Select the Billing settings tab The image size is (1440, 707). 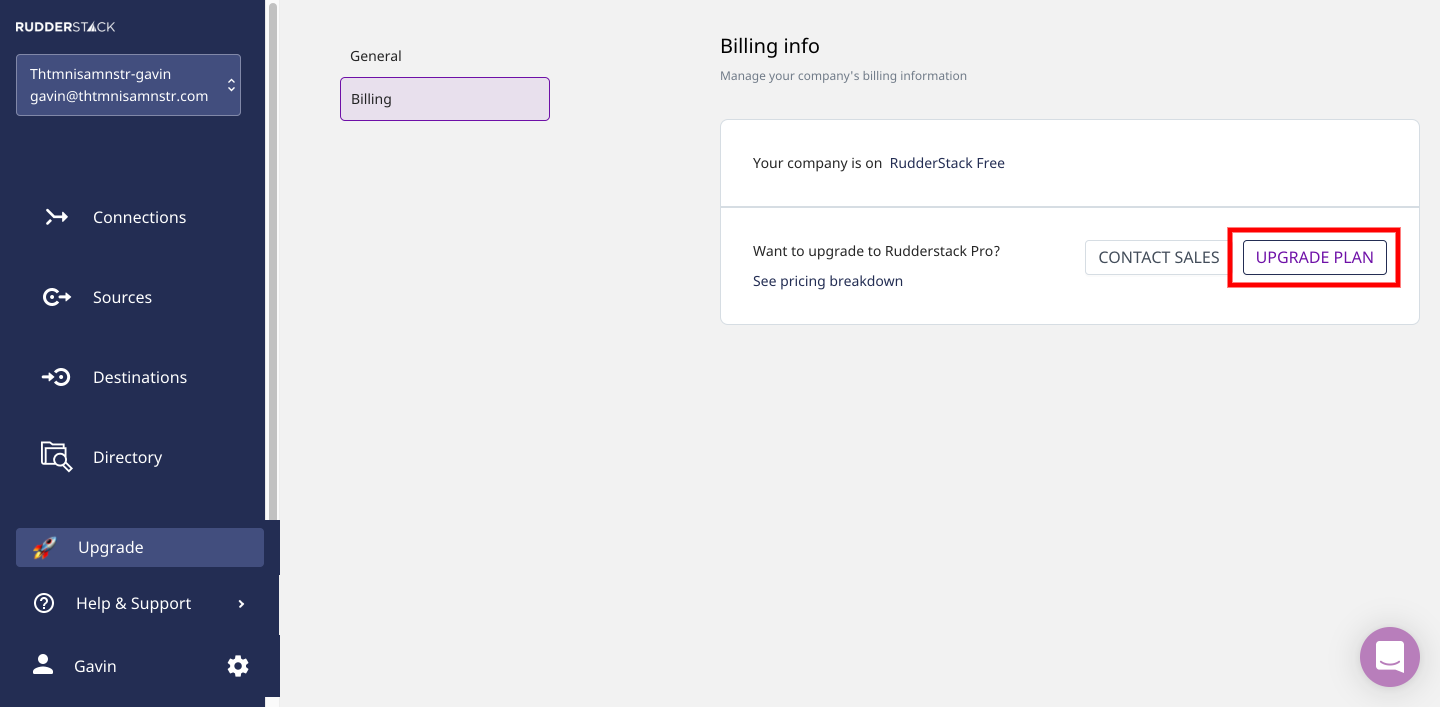point(445,99)
